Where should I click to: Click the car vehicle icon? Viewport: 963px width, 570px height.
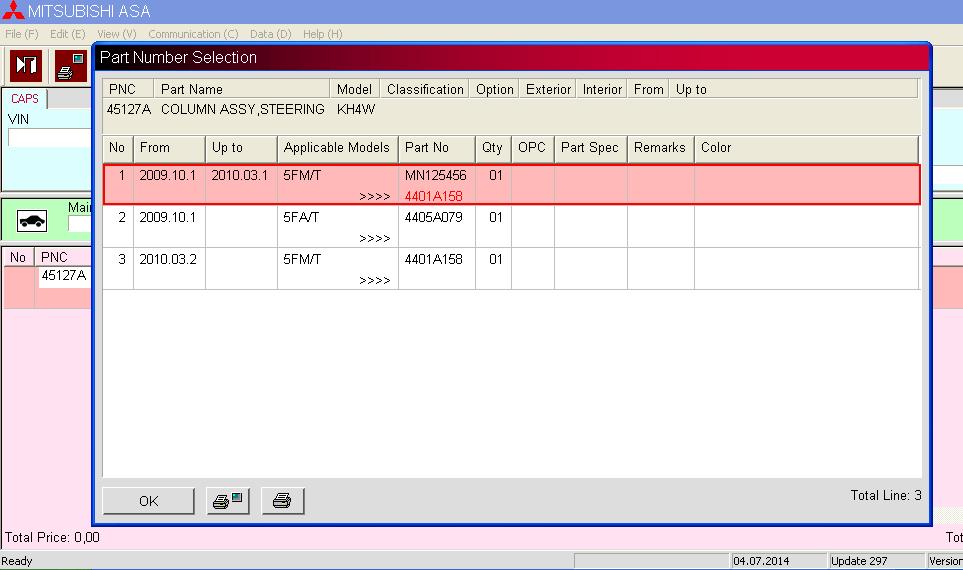tap(32, 221)
